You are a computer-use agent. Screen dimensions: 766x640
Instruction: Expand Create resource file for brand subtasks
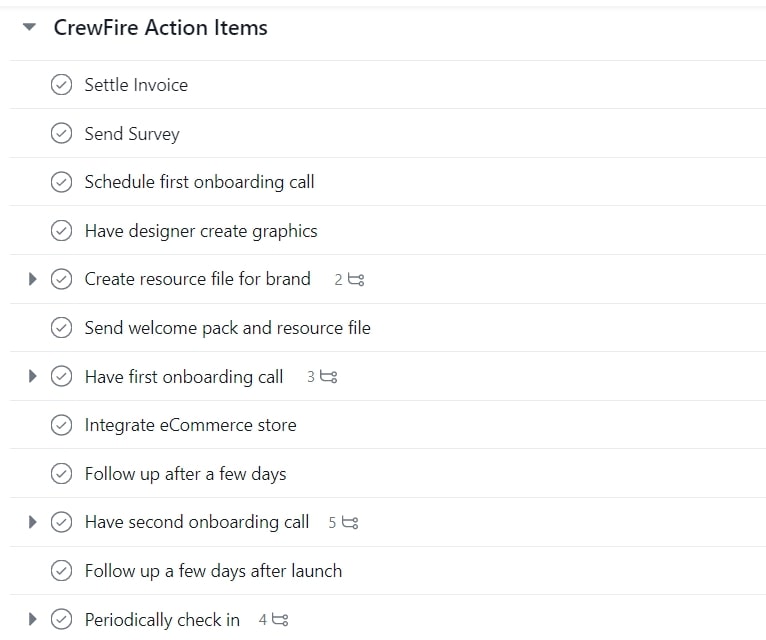32,279
